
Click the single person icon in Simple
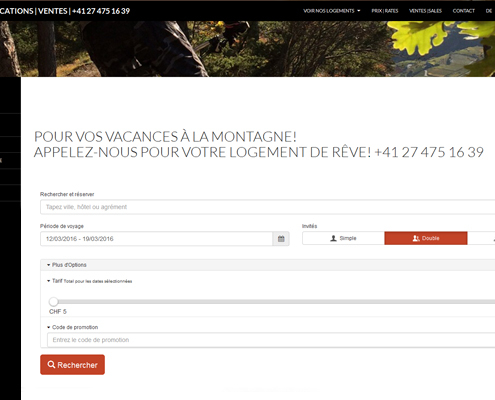(333, 238)
